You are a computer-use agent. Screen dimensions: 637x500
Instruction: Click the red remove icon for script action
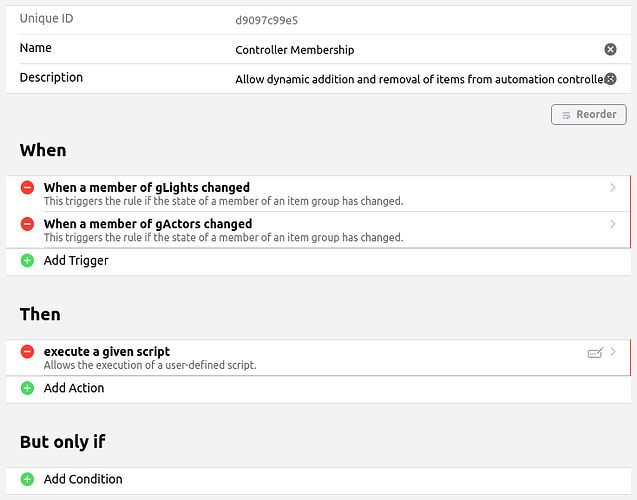(27, 352)
